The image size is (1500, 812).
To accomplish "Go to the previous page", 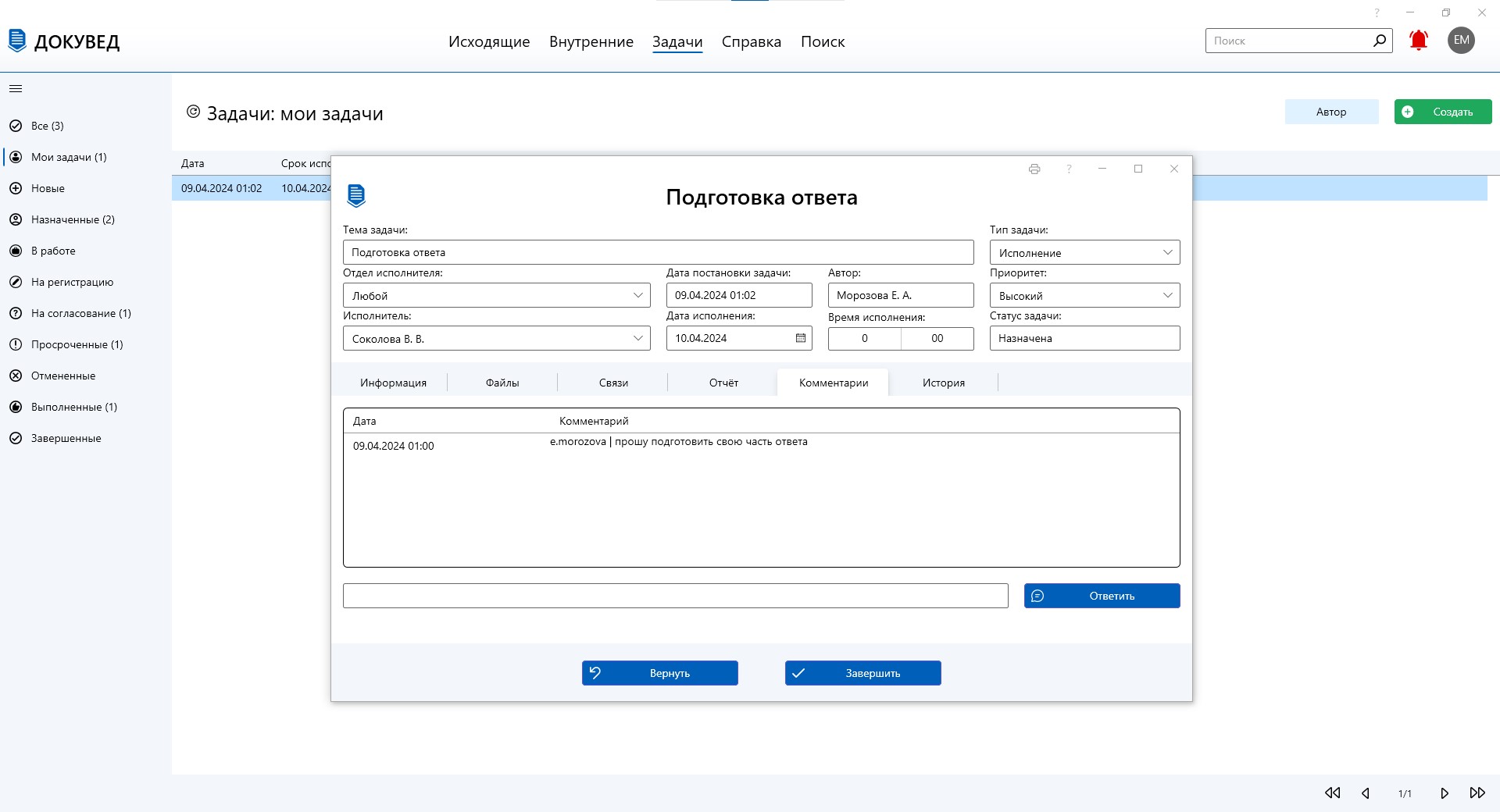I will 1366,793.
